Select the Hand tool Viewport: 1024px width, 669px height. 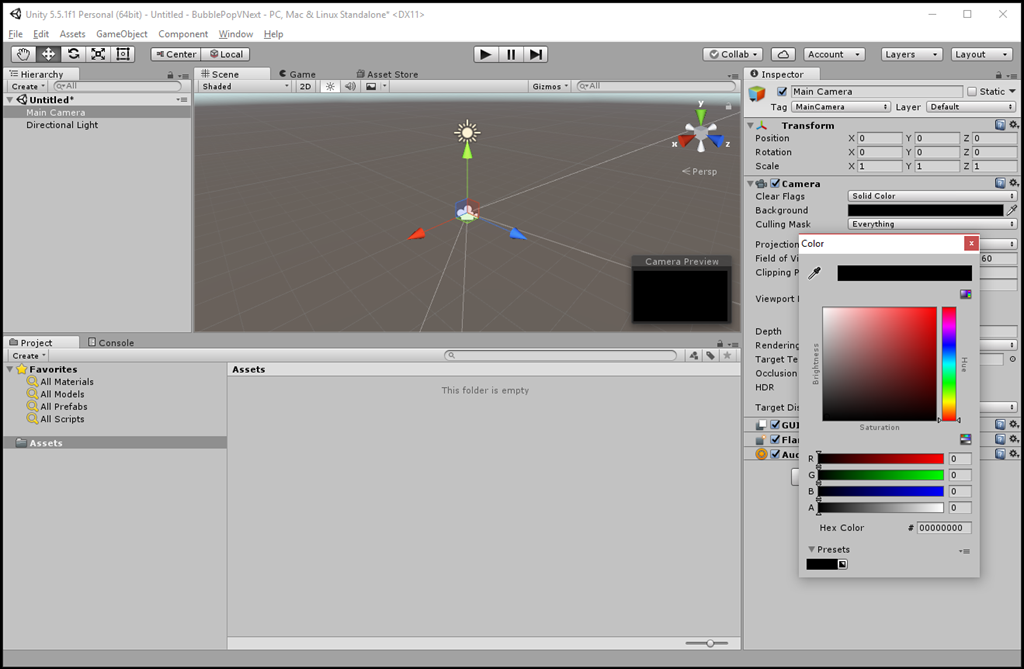coord(24,54)
